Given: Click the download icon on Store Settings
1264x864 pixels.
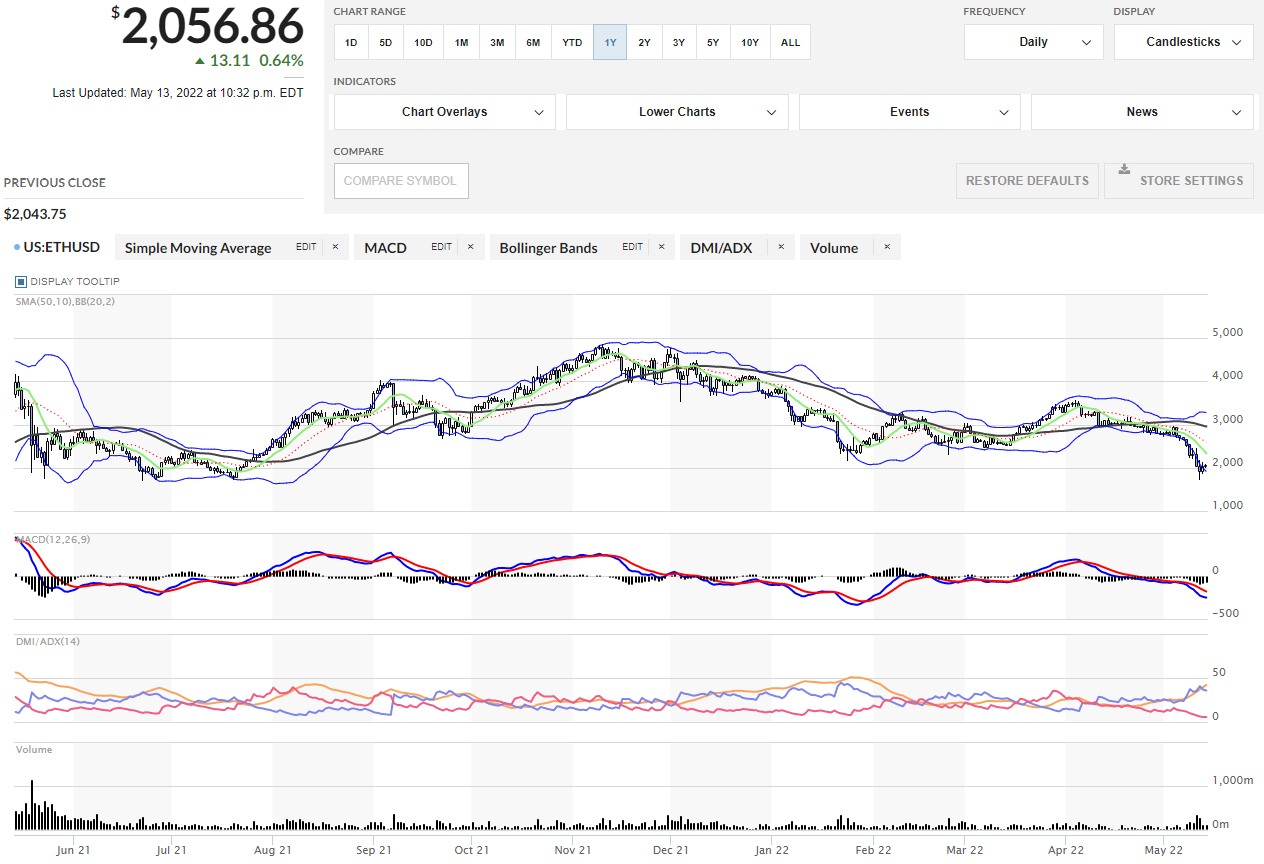Looking at the screenshot, I should [x=1124, y=169].
